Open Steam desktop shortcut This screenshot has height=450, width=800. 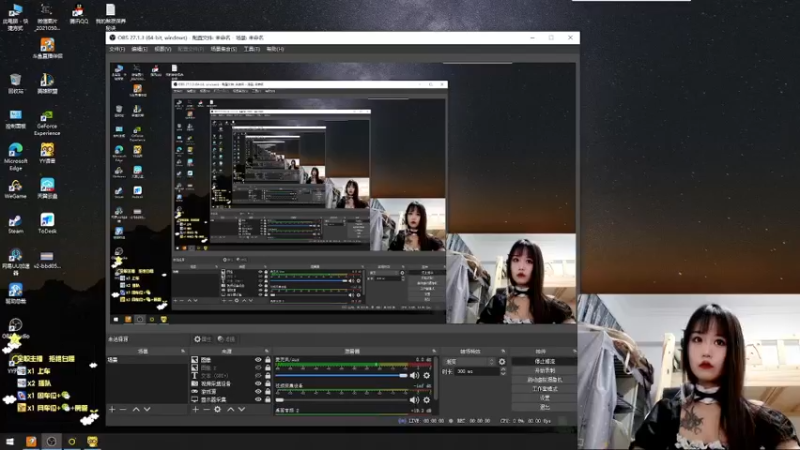[x=15, y=223]
